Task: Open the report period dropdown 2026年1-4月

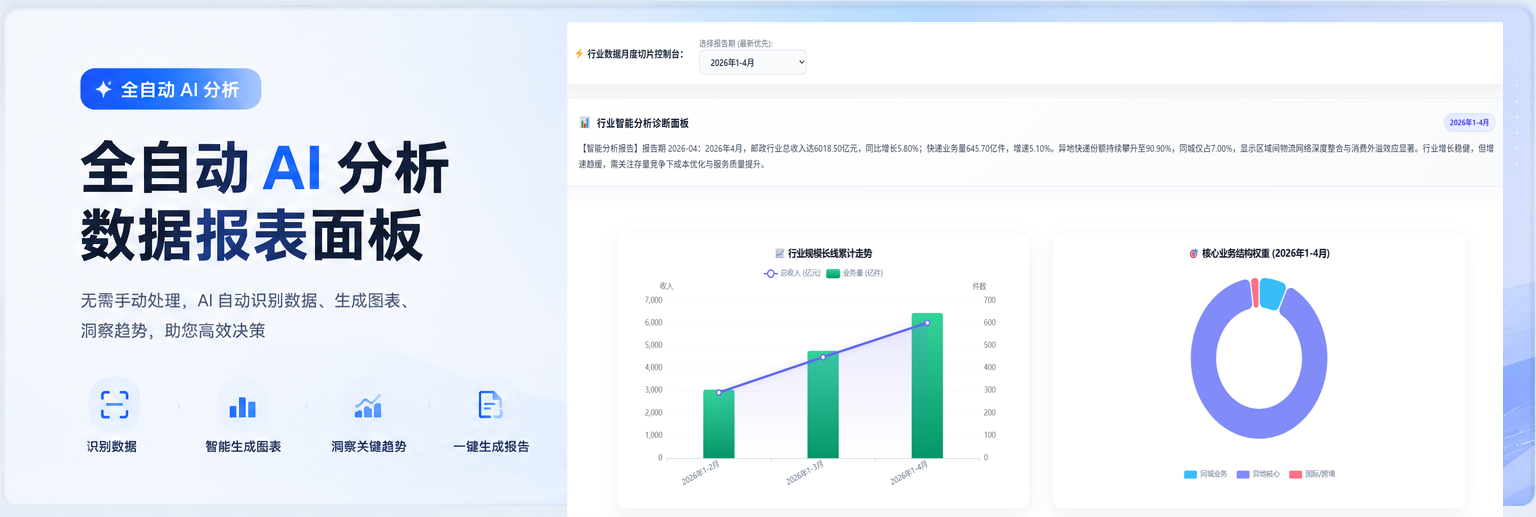Action: pos(752,62)
